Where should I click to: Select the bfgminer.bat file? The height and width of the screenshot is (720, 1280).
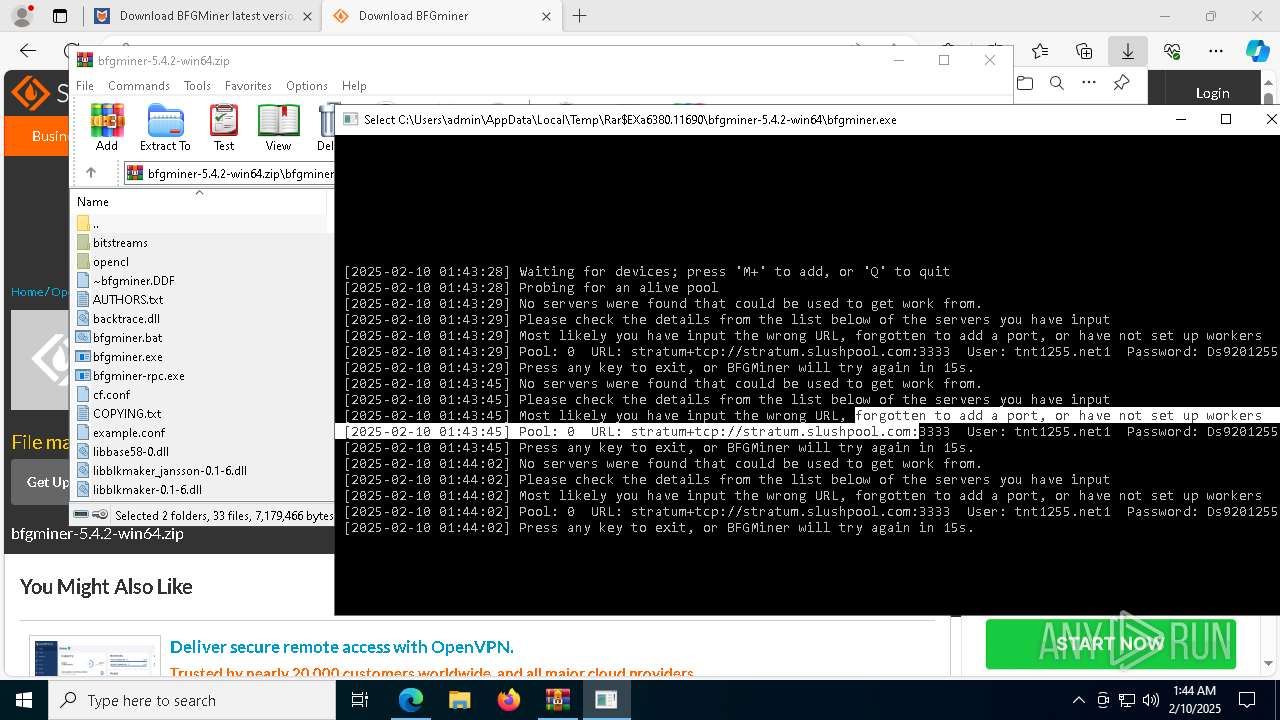[x=127, y=338]
